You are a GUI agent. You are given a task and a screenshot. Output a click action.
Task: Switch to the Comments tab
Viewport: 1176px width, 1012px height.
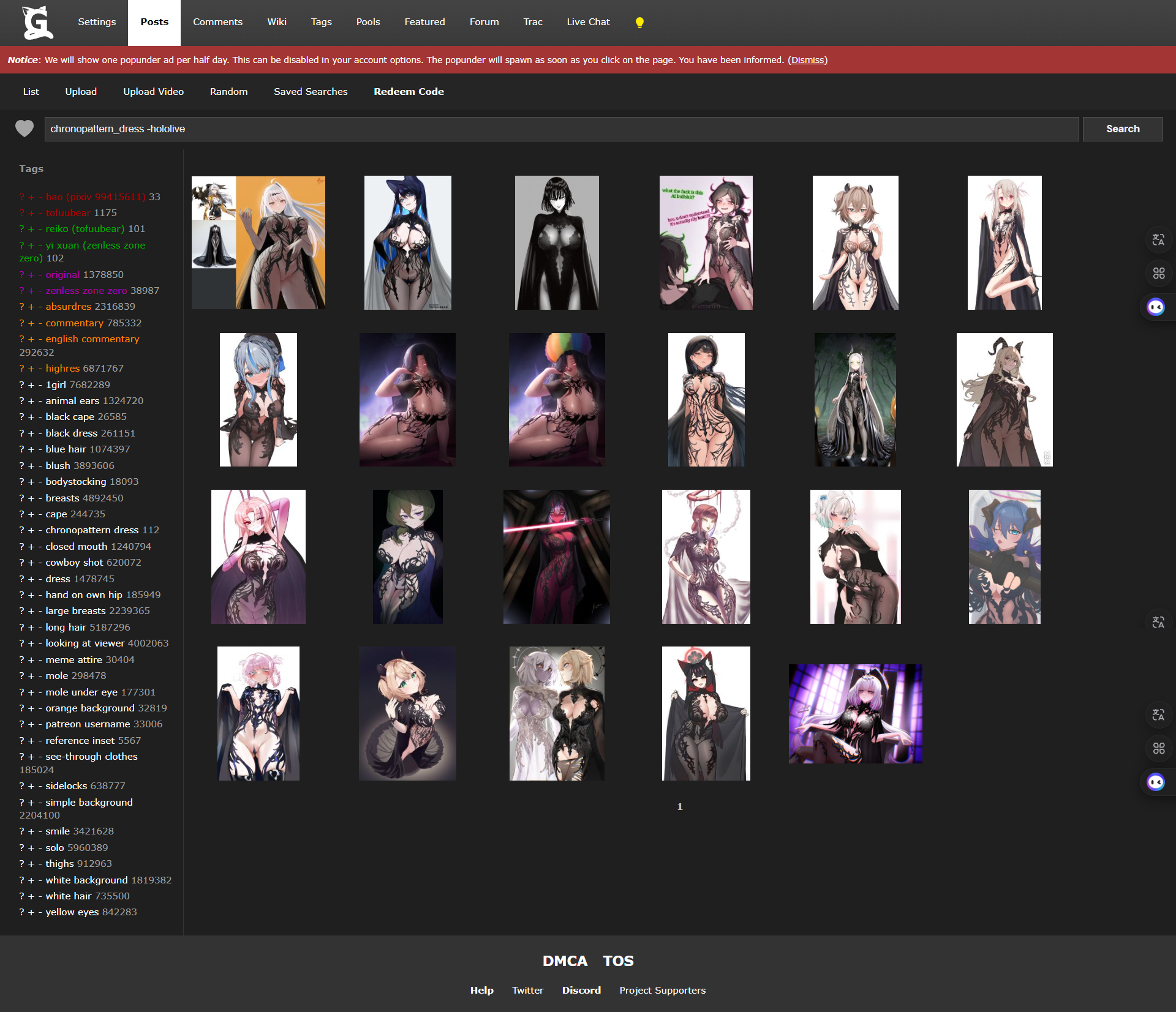(x=217, y=22)
